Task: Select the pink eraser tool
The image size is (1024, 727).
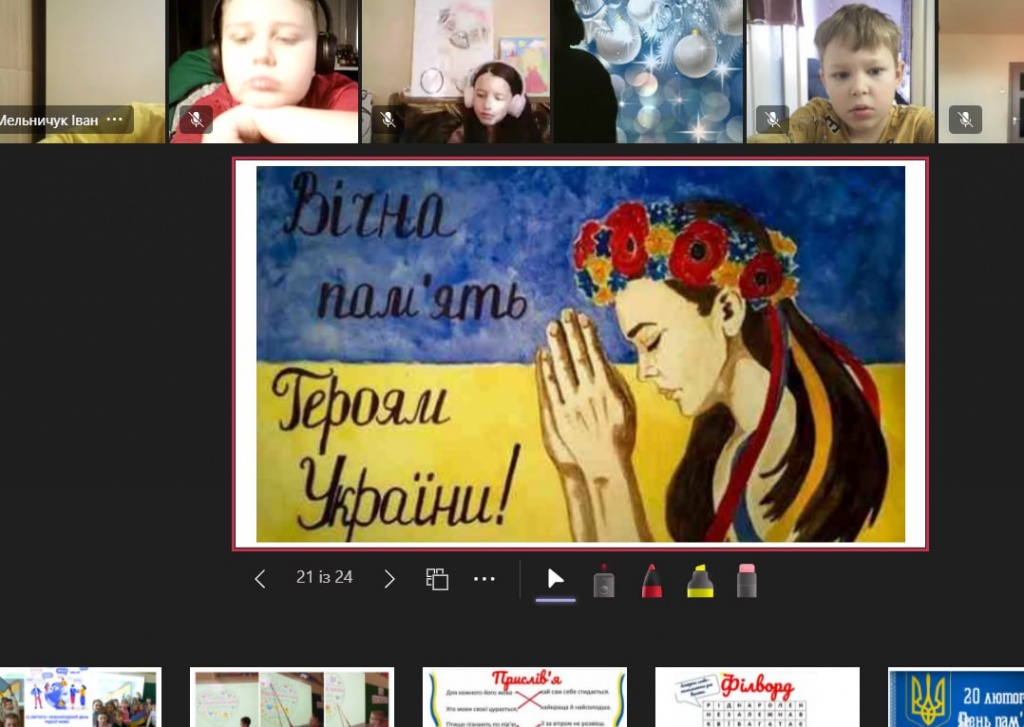Action: [747, 580]
